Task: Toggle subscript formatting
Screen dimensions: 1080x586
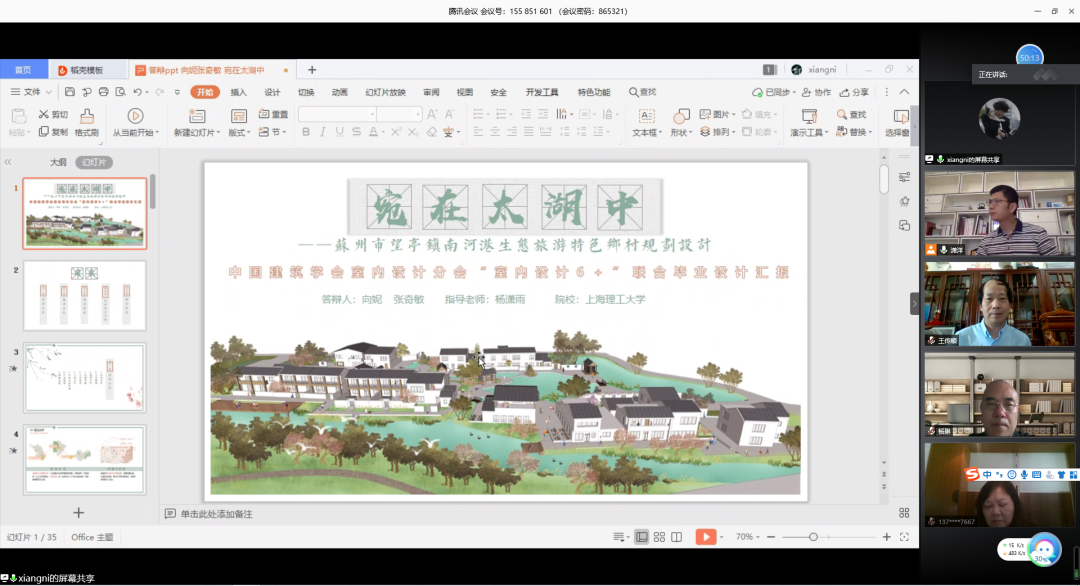Action: [x=413, y=132]
